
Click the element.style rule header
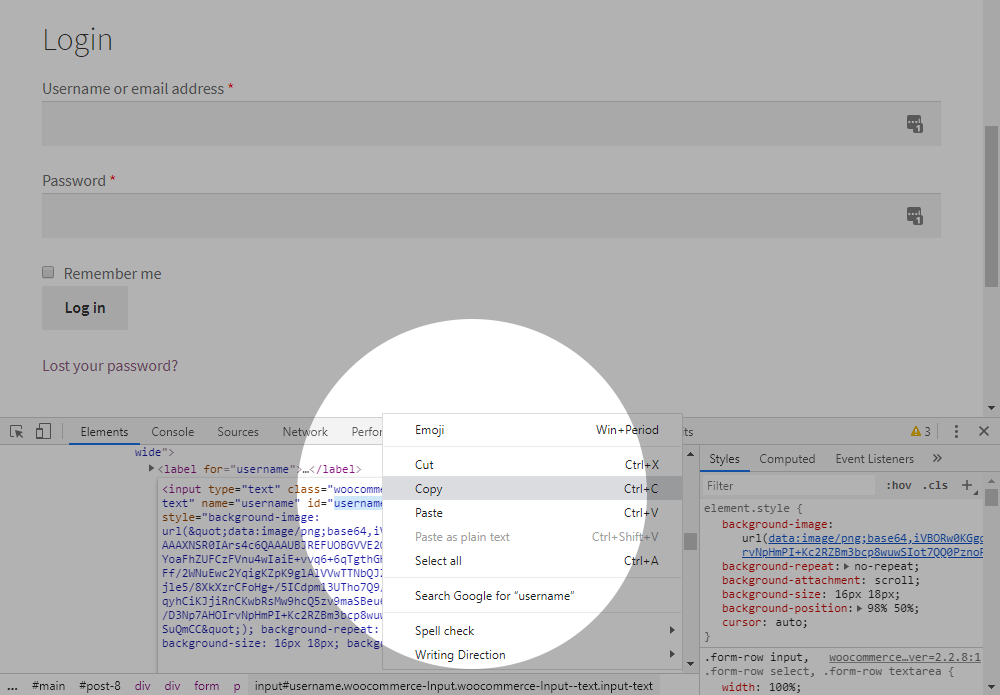point(753,508)
